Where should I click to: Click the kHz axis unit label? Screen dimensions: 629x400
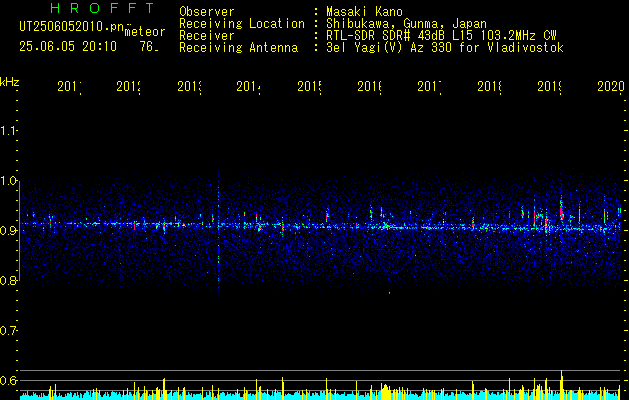[9, 82]
